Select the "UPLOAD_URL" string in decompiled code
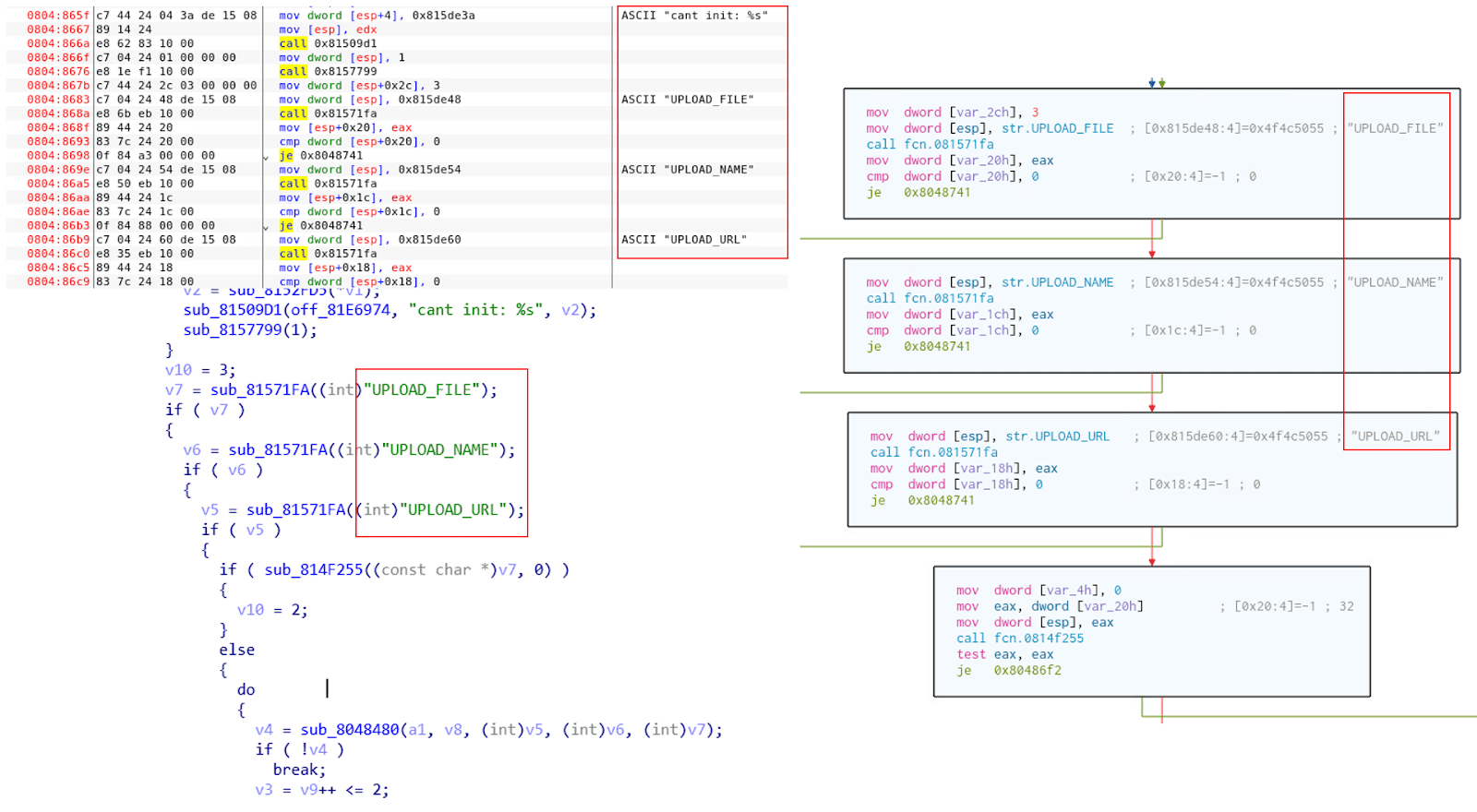 coord(453,510)
